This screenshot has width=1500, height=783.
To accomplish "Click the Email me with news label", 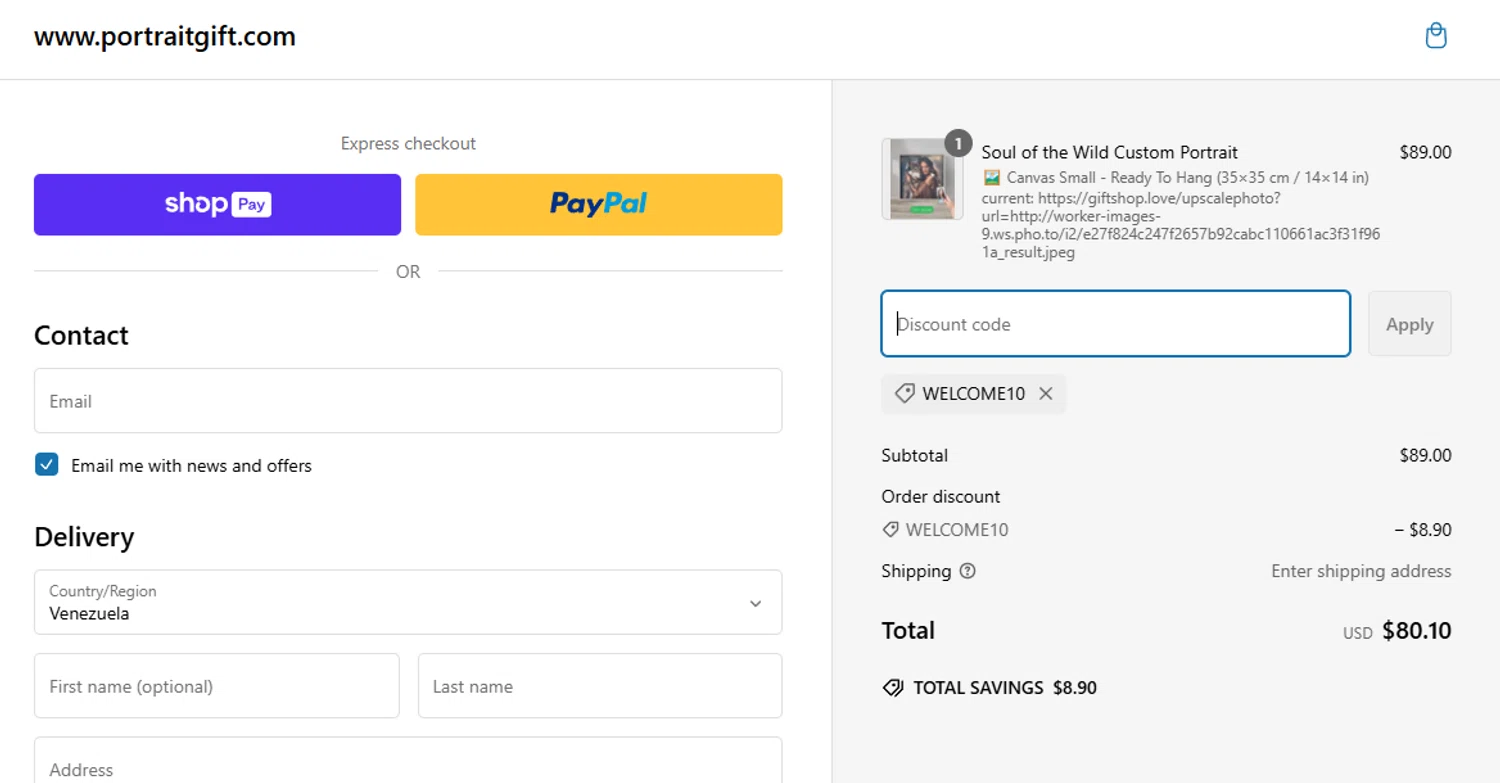I will (x=191, y=465).
